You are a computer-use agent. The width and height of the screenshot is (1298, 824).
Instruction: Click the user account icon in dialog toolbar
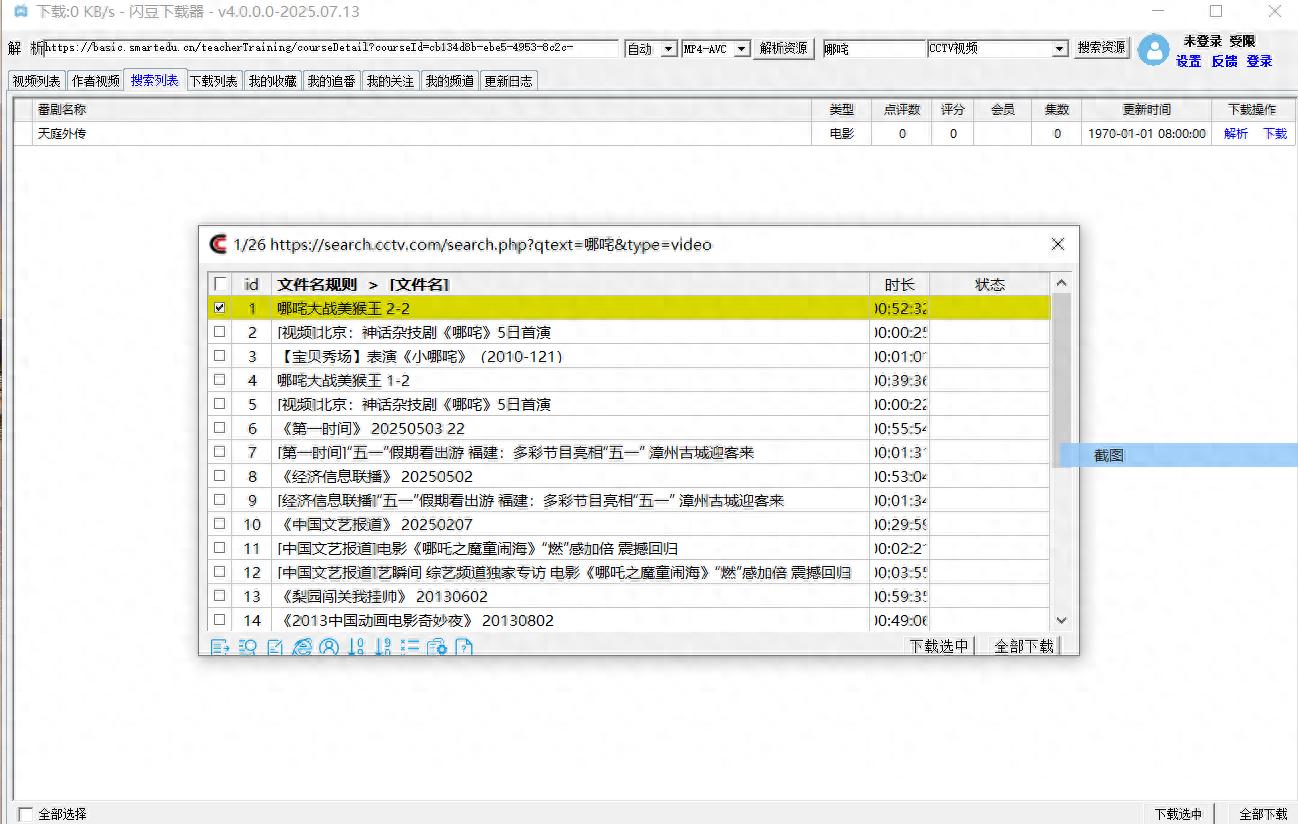(329, 647)
